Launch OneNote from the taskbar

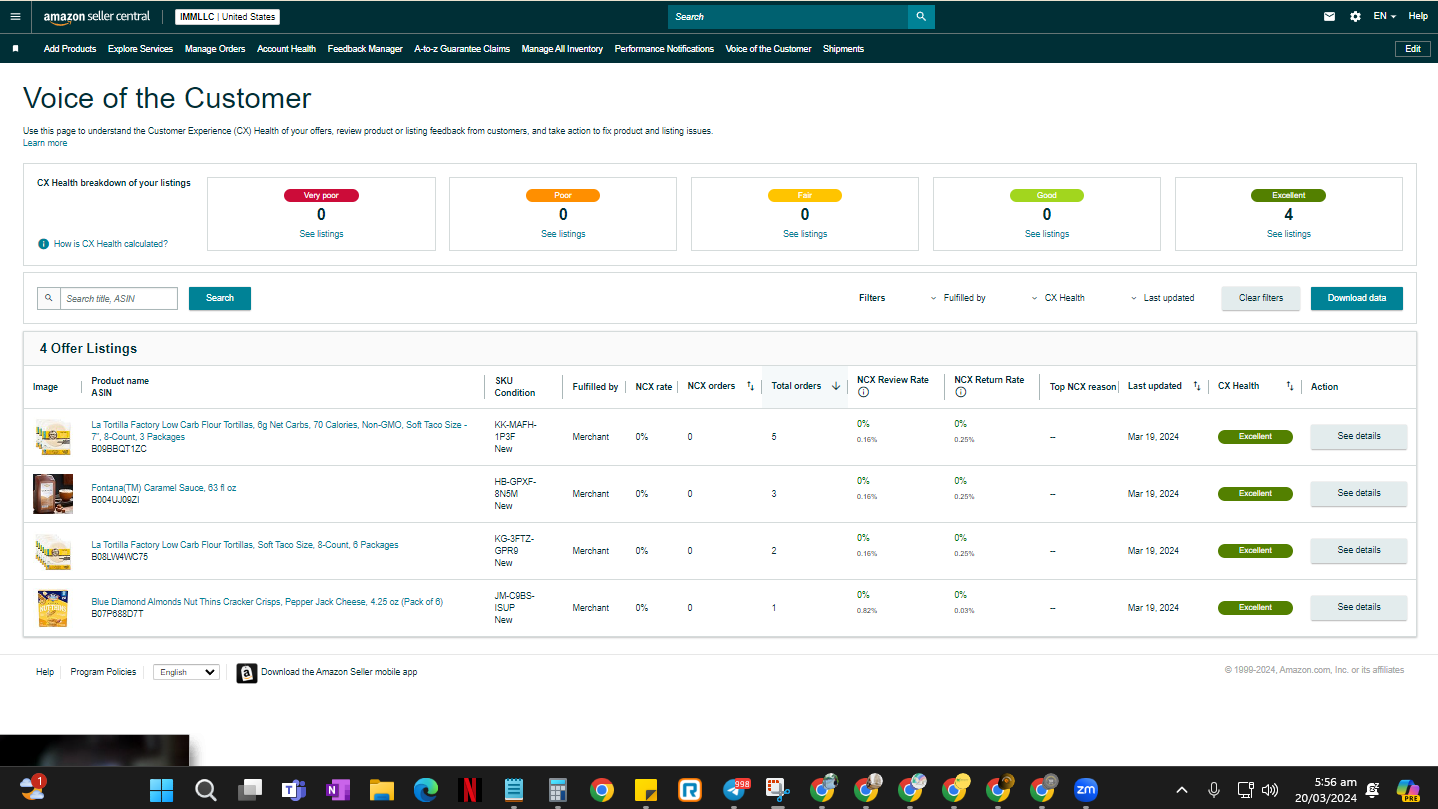coord(337,790)
